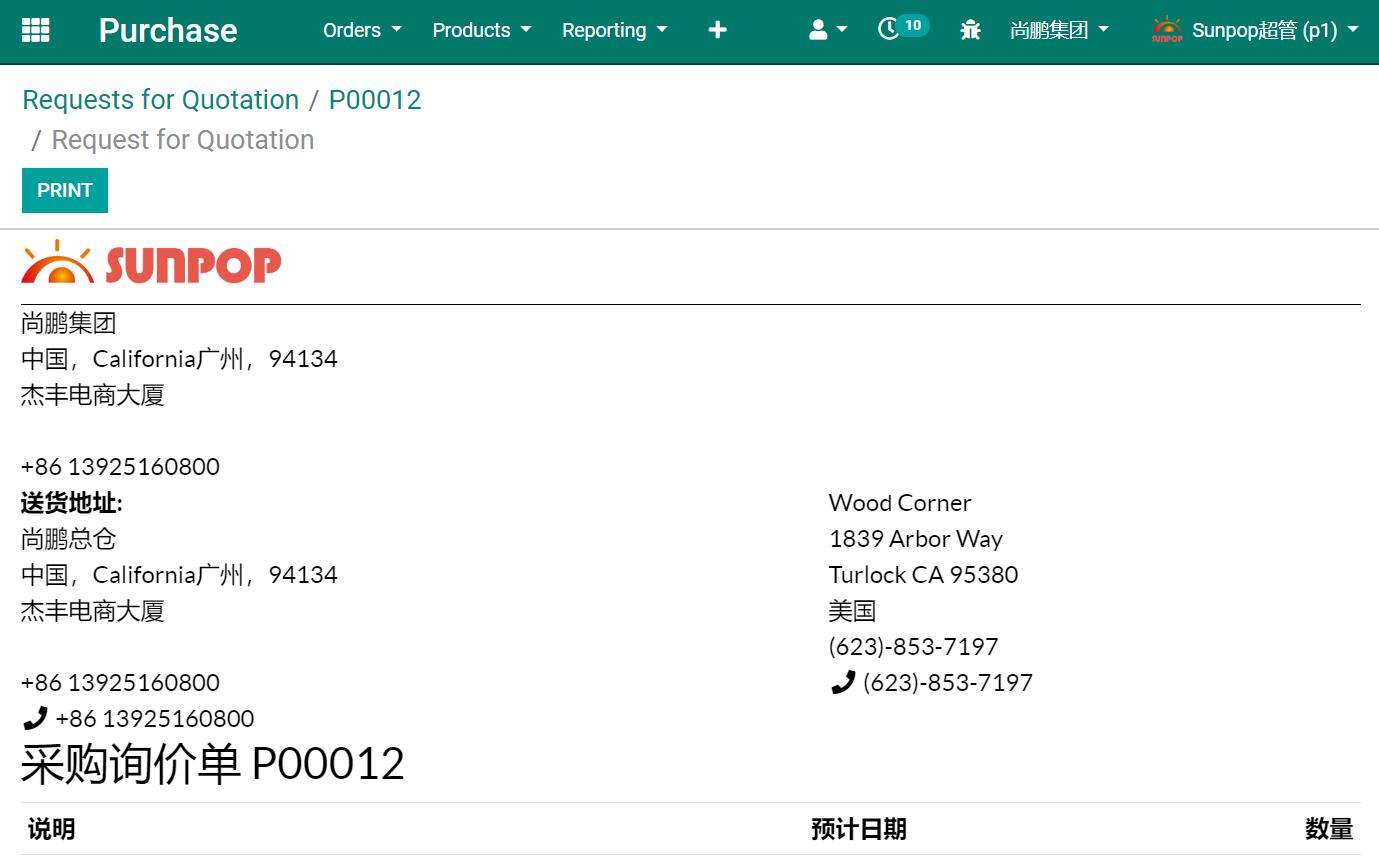Click phone icon beside (623)-853-7197
The image size is (1379, 861).
pyautogui.click(x=843, y=681)
